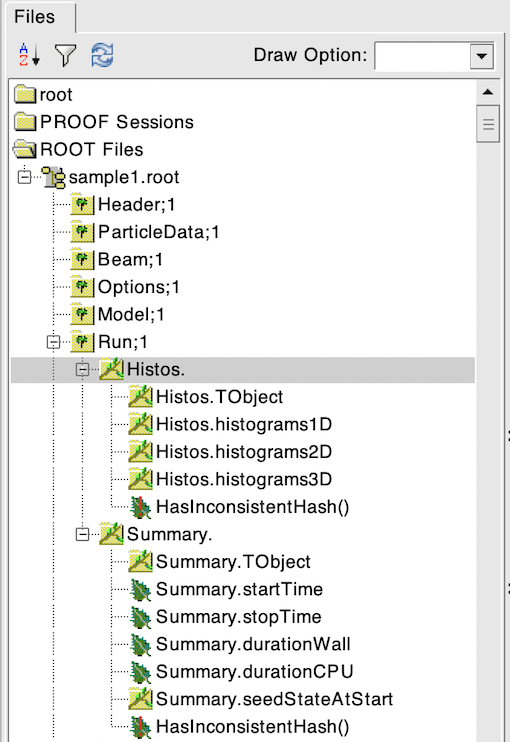Select the ParticleData;1 tree entry
Viewport: 510px width, 742px height.
click(145, 232)
